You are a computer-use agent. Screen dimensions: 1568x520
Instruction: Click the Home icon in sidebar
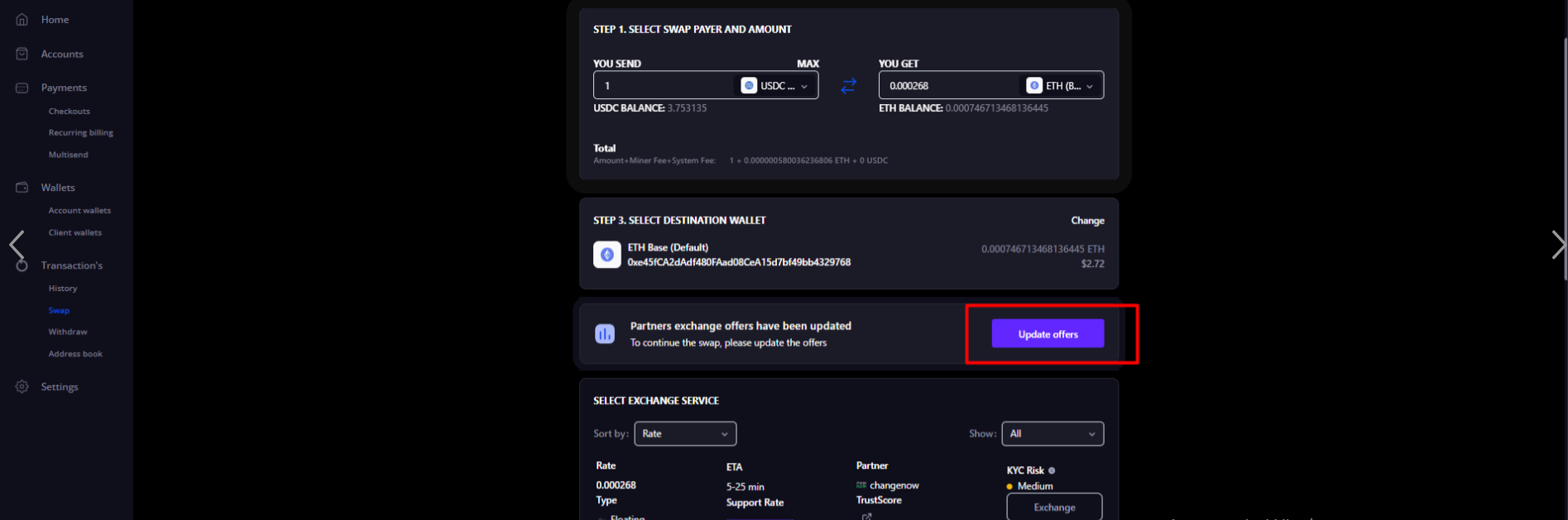22,20
